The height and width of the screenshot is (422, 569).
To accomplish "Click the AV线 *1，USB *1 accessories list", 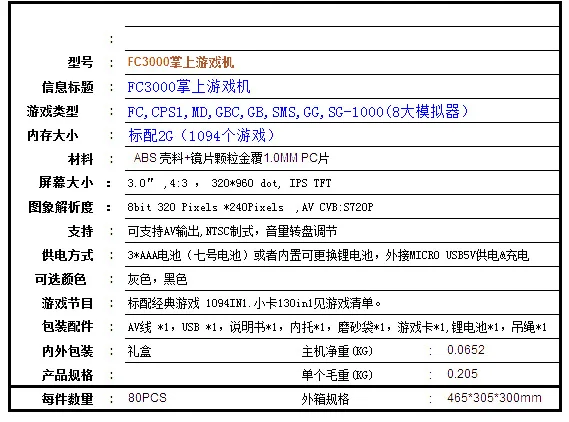I will click(x=337, y=327).
